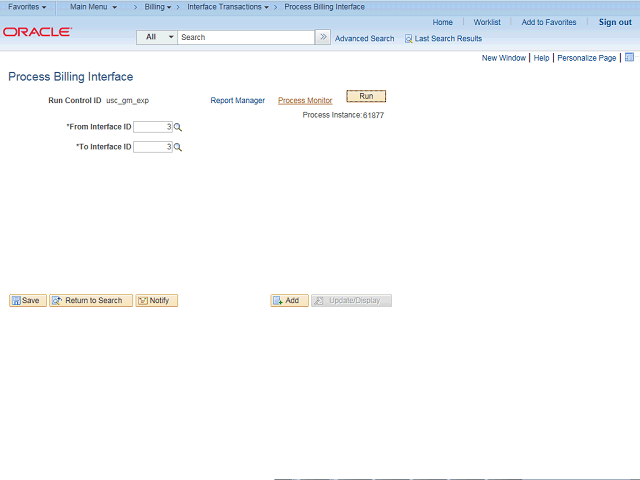Click the To Interface ID field
Image resolution: width=640 pixels, height=480 pixels.
[153, 147]
